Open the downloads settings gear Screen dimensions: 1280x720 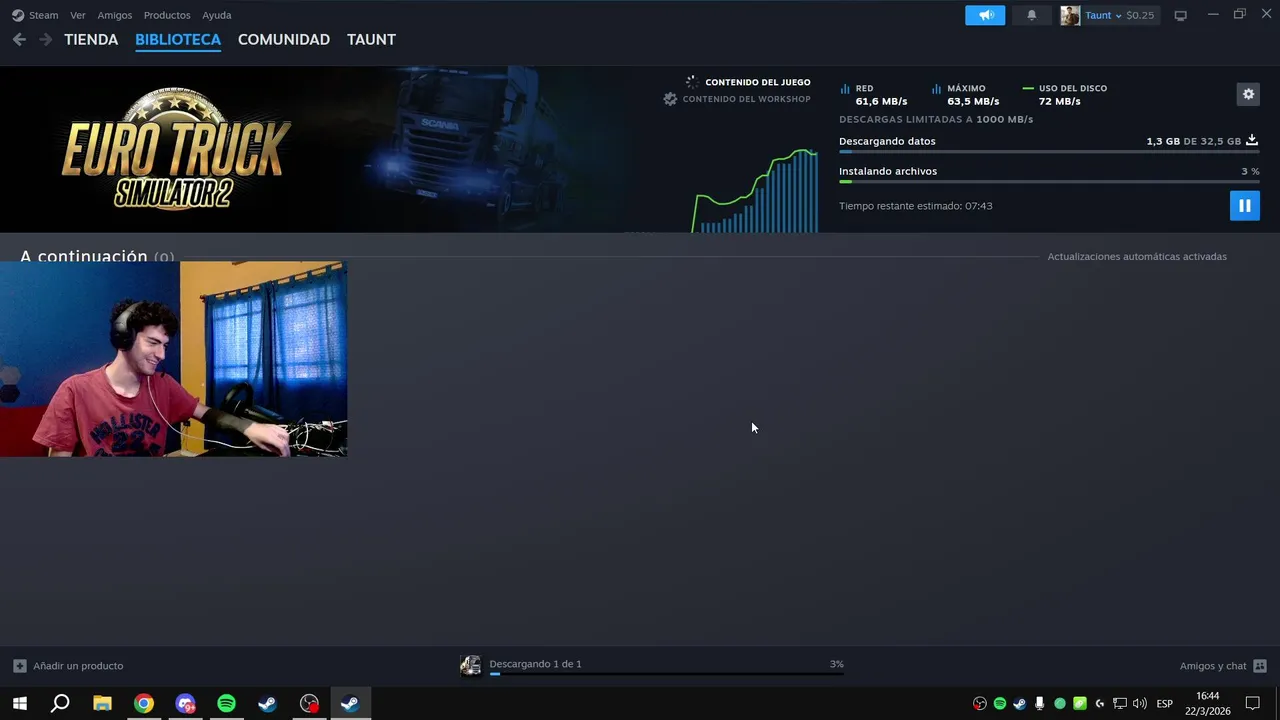click(x=1248, y=94)
